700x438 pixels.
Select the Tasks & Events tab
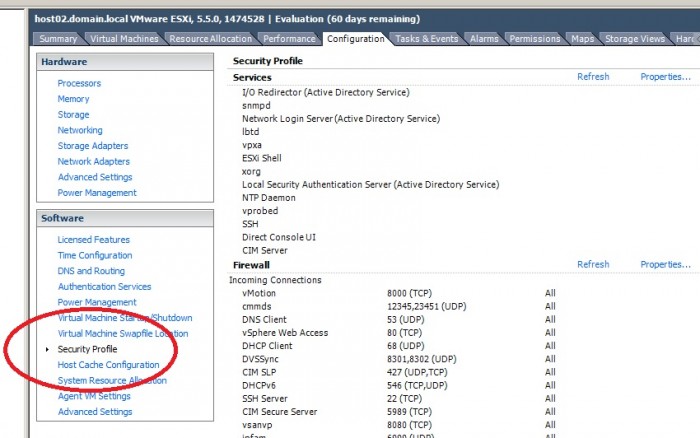pyautogui.click(x=426, y=39)
